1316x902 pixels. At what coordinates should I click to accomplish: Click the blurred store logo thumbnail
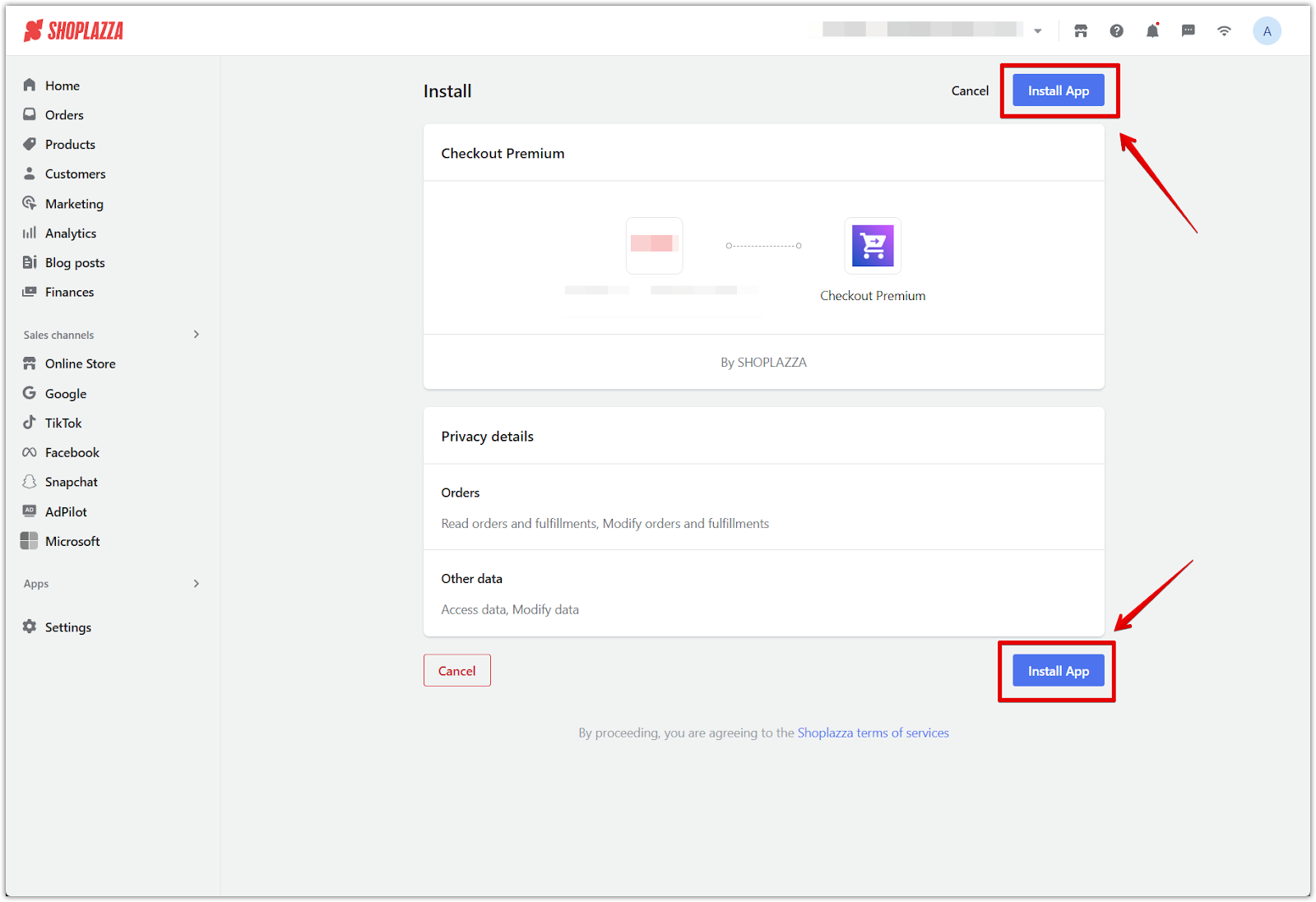(654, 245)
